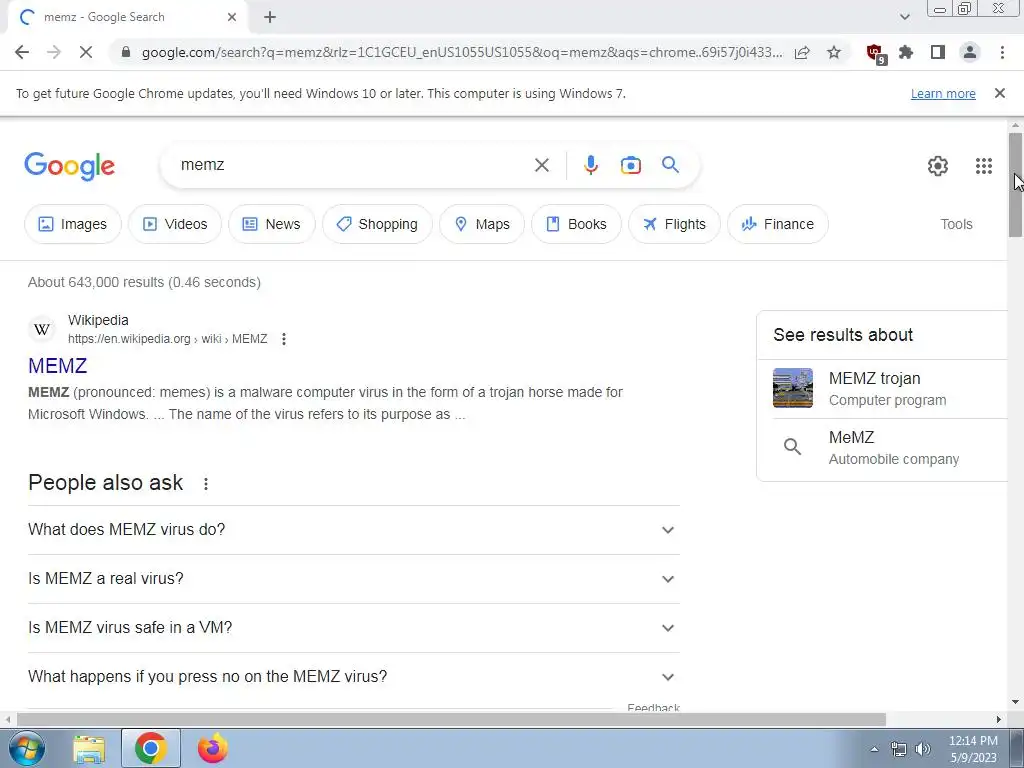
Task: Show hidden system tray icons
Action: click(874, 749)
